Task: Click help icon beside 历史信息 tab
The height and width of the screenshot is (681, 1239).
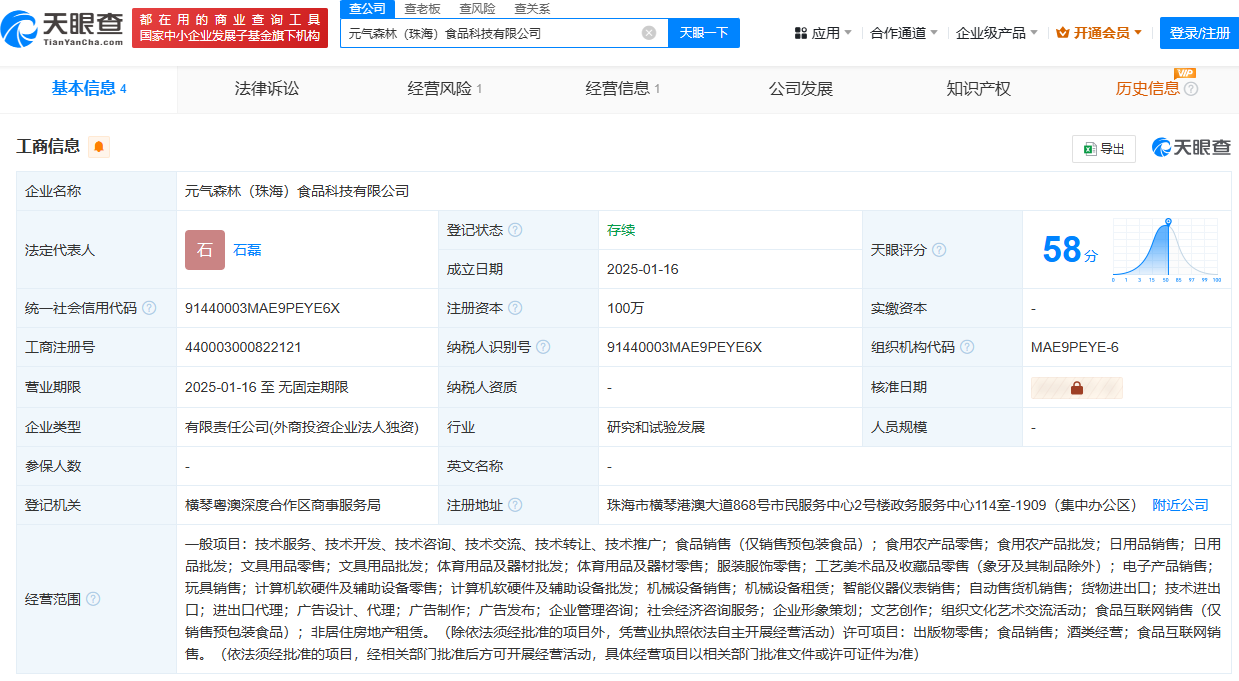Action: click(x=1191, y=89)
